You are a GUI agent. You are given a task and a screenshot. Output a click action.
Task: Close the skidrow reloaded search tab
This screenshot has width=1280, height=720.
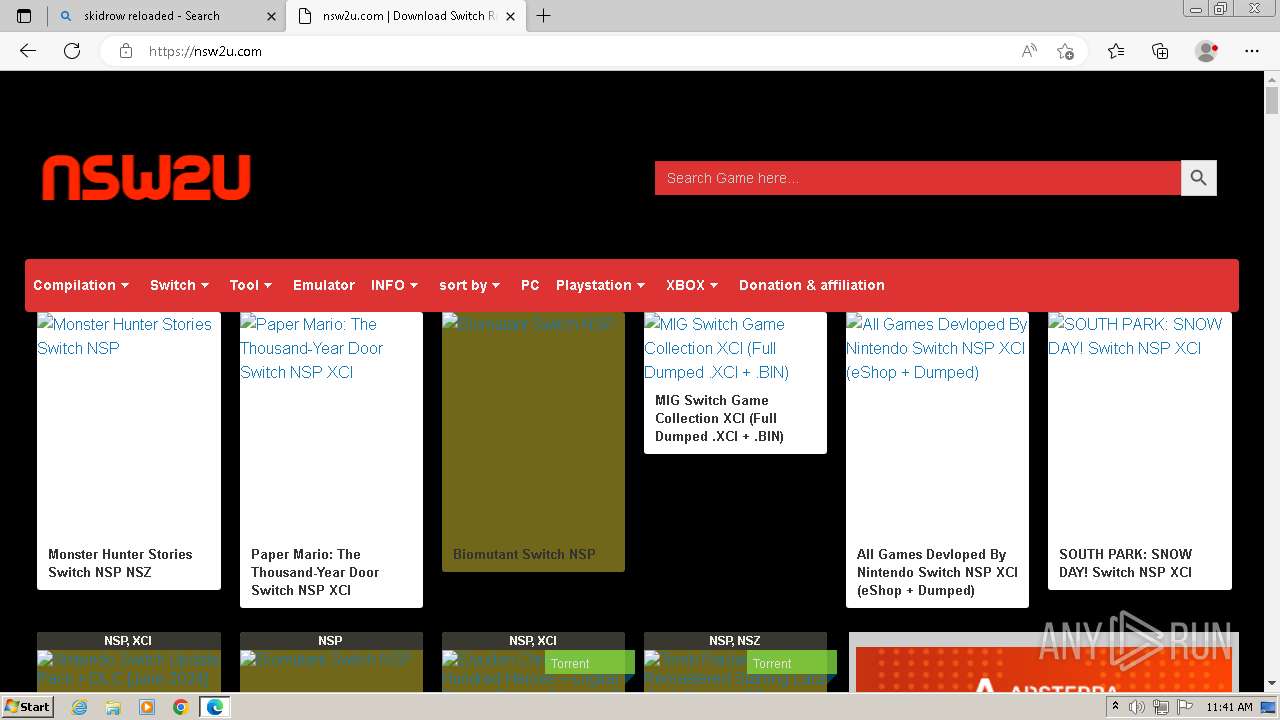[x=271, y=16]
